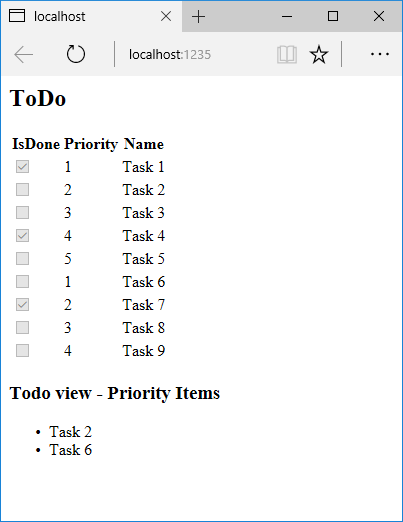
Task: Minimize the browser window
Action: [287, 16]
